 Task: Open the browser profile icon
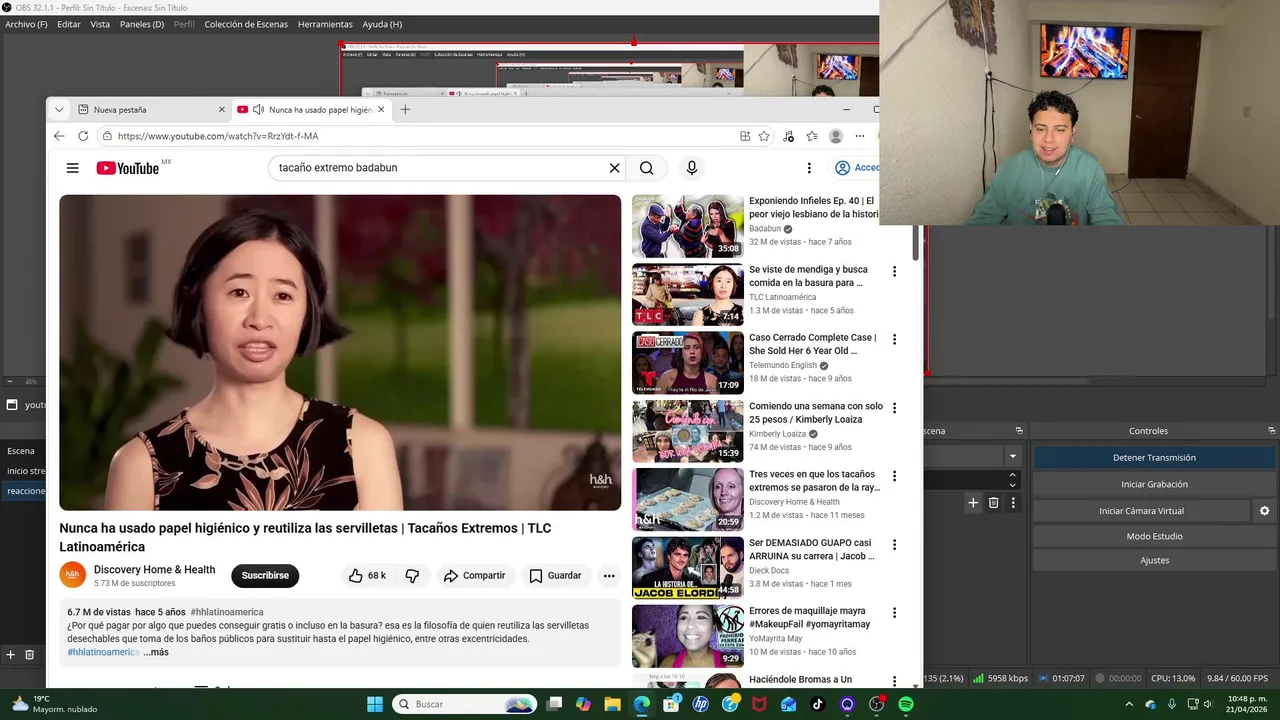pos(836,136)
